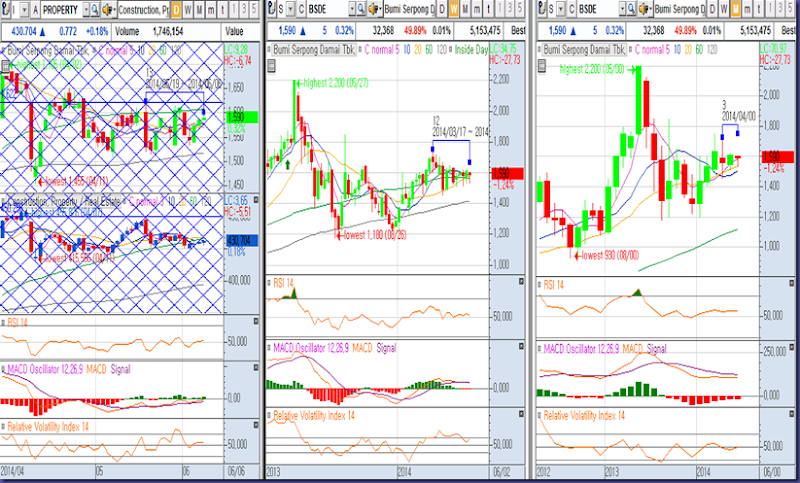Viewport: 800px width, 483px height.
Task: Click Bumi Serpong Damai Tbk legend in middle chart
Action: click(x=314, y=49)
